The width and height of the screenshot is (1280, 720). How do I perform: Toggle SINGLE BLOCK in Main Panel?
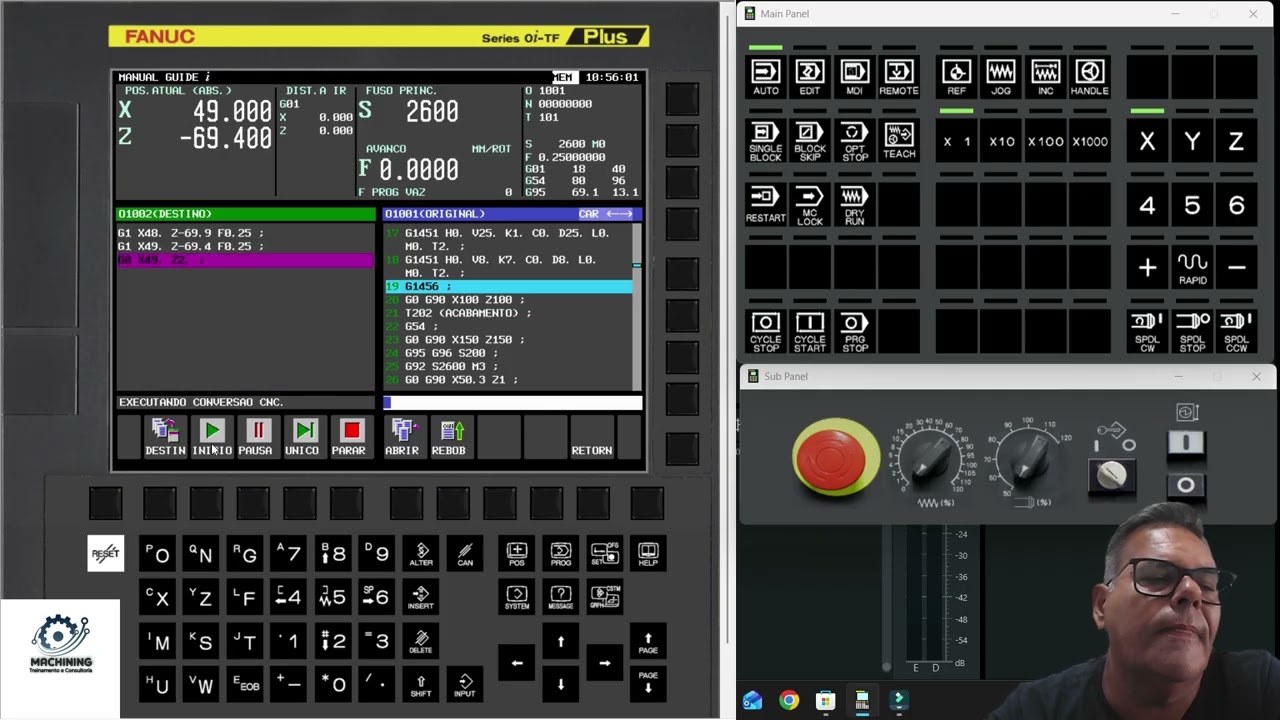[766, 142]
